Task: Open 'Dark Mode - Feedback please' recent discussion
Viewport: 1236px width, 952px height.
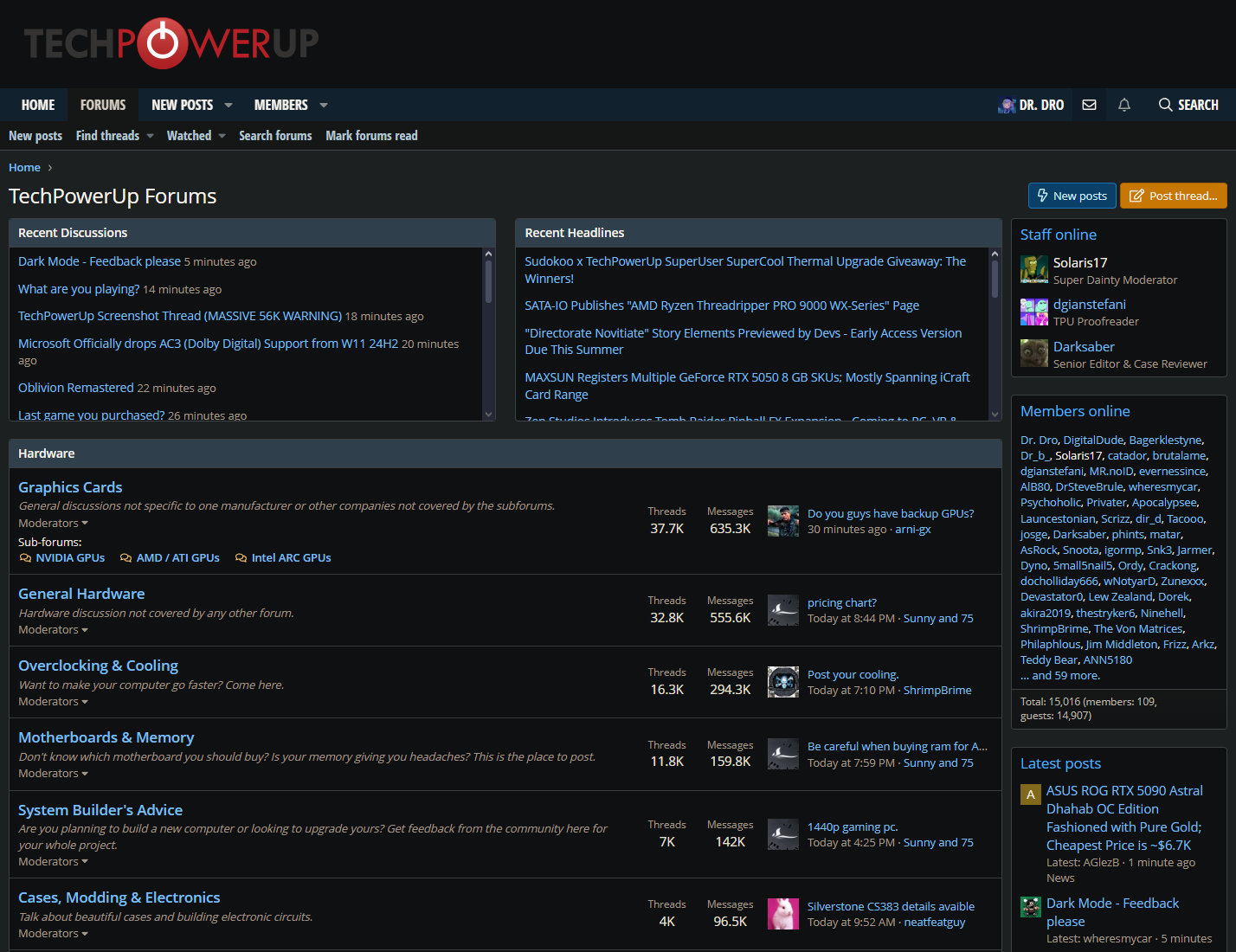Action: coord(100,261)
